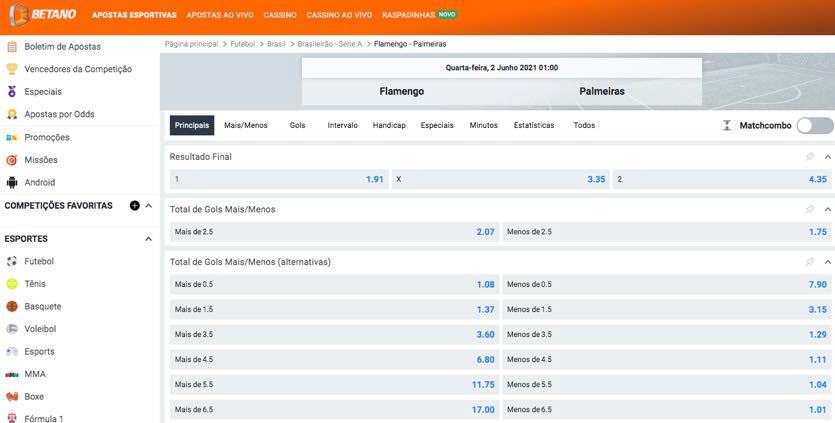The image size is (835, 423).
Task: Switch to the Minutos tab
Action: tap(483, 125)
